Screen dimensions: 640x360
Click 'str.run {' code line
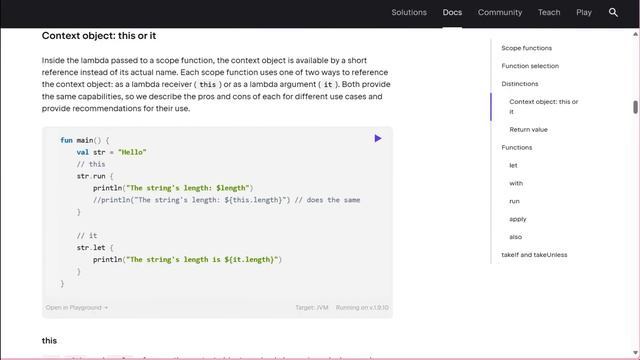click(95, 176)
